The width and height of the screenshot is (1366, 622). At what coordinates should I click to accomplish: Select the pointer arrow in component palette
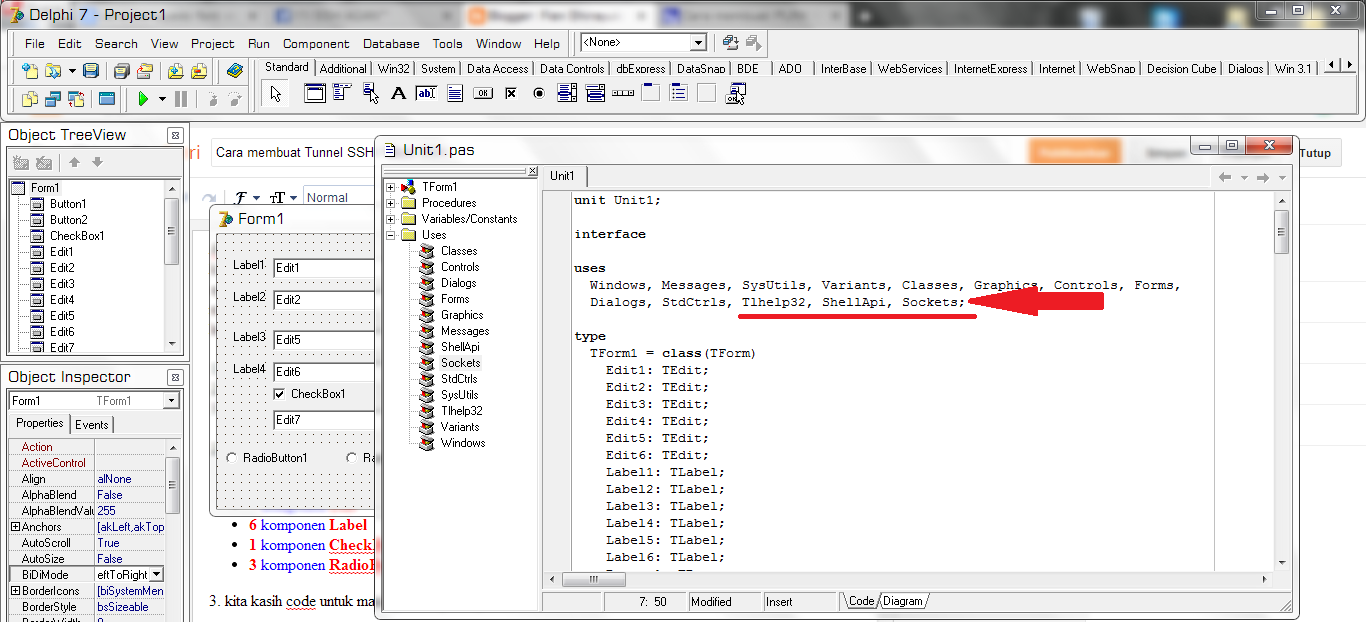pyautogui.click(x=276, y=93)
